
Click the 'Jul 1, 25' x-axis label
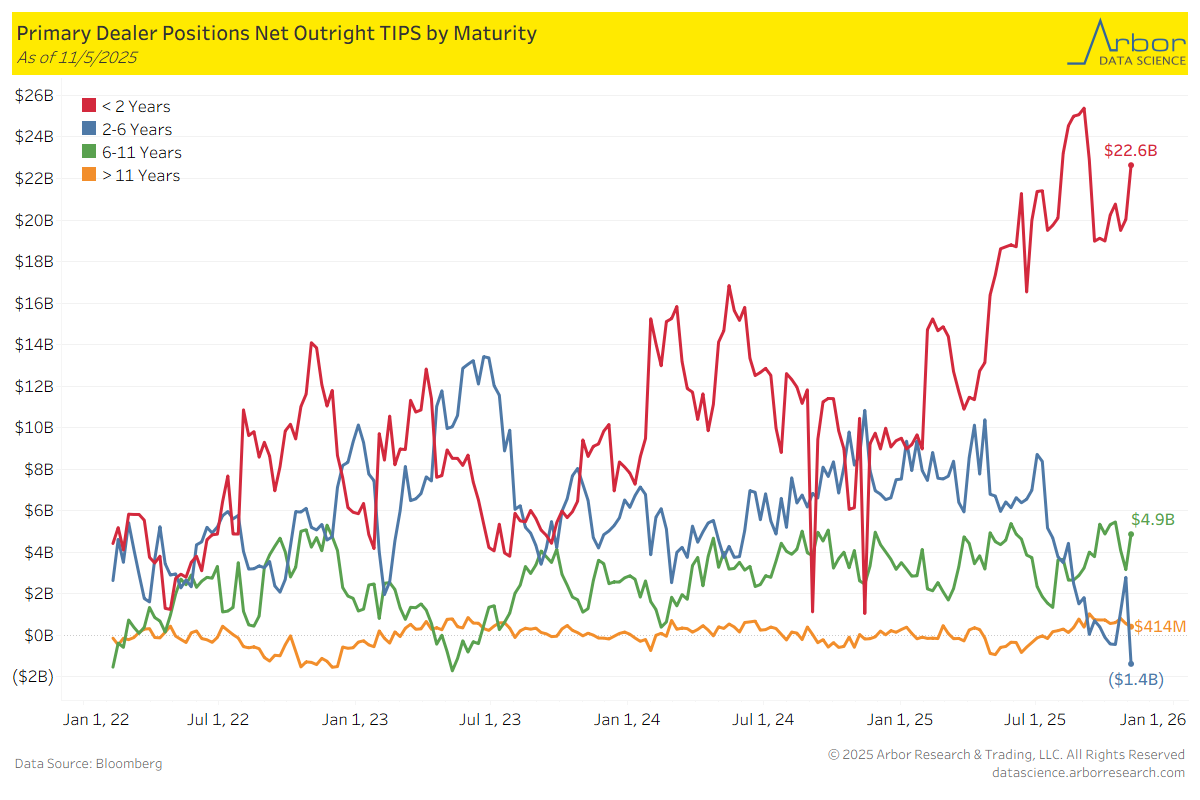pyautogui.click(x=1034, y=719)
